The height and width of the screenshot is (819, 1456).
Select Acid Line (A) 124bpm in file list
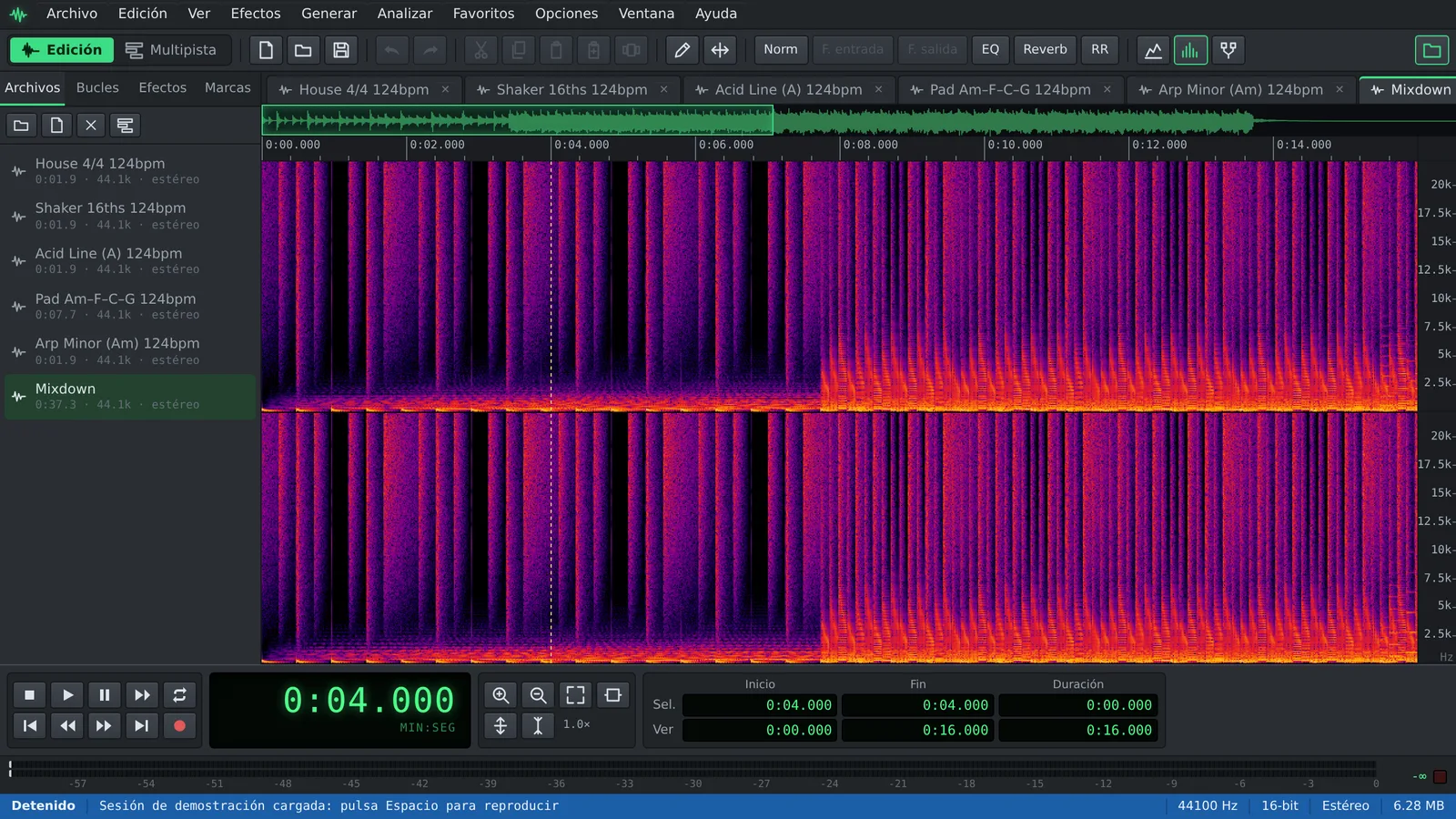(130, 260)
